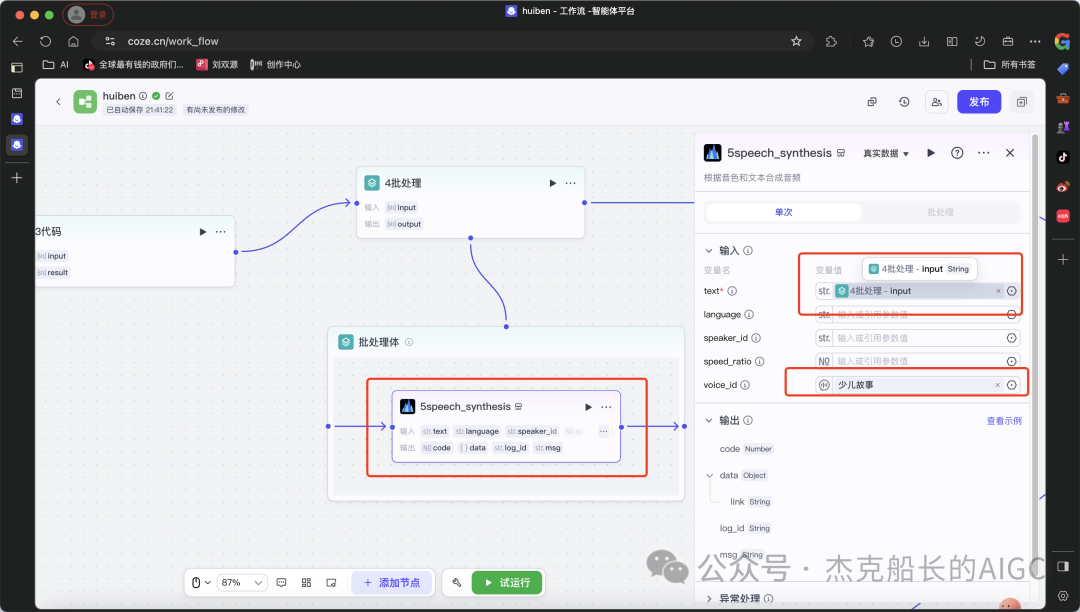Open the browser more options menu
The height and width of the screenshot is (612, 1080).
click(1035, 41)
